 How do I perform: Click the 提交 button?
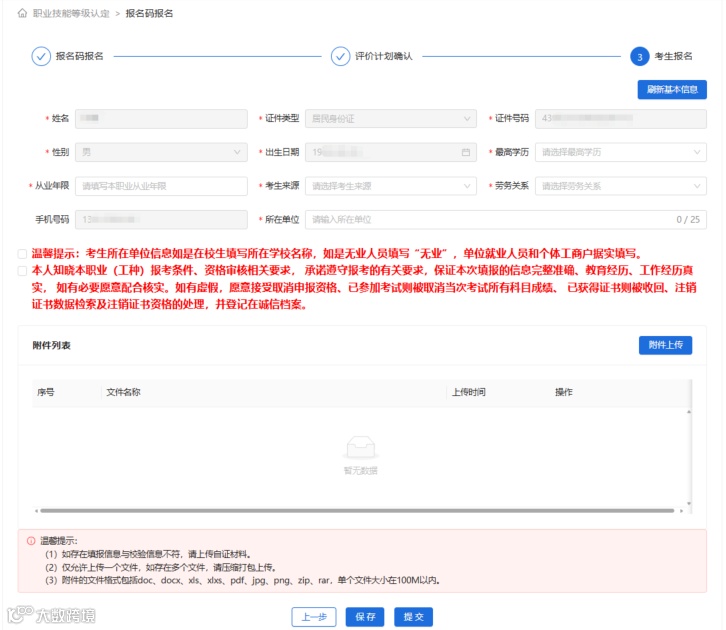click(x=413, y=617)
